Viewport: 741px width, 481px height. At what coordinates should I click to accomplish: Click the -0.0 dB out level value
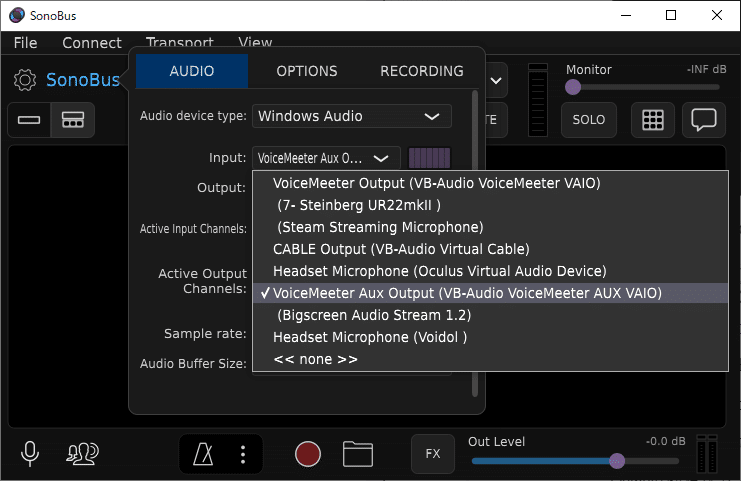point(665,441)
